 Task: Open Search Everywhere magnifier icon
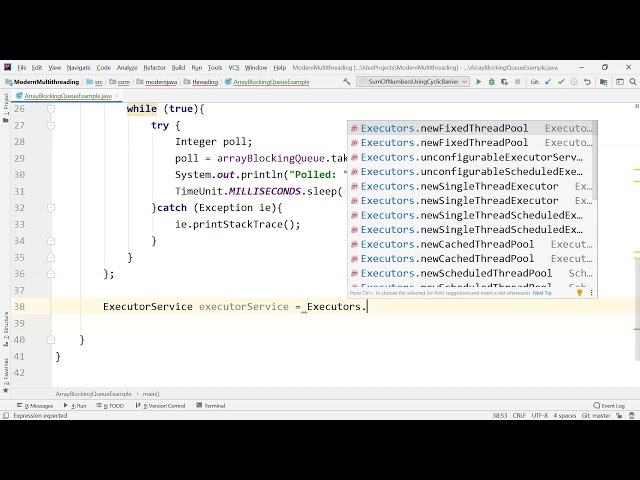point(633,82)
